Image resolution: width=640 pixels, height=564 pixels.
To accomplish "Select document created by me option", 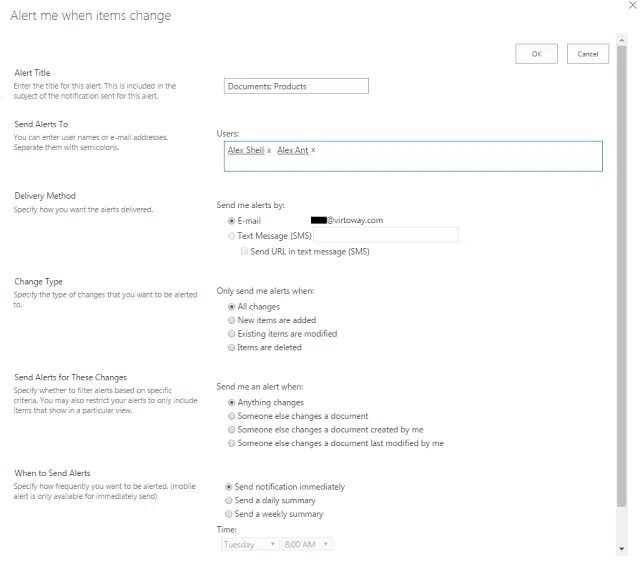I will [231, 430].
